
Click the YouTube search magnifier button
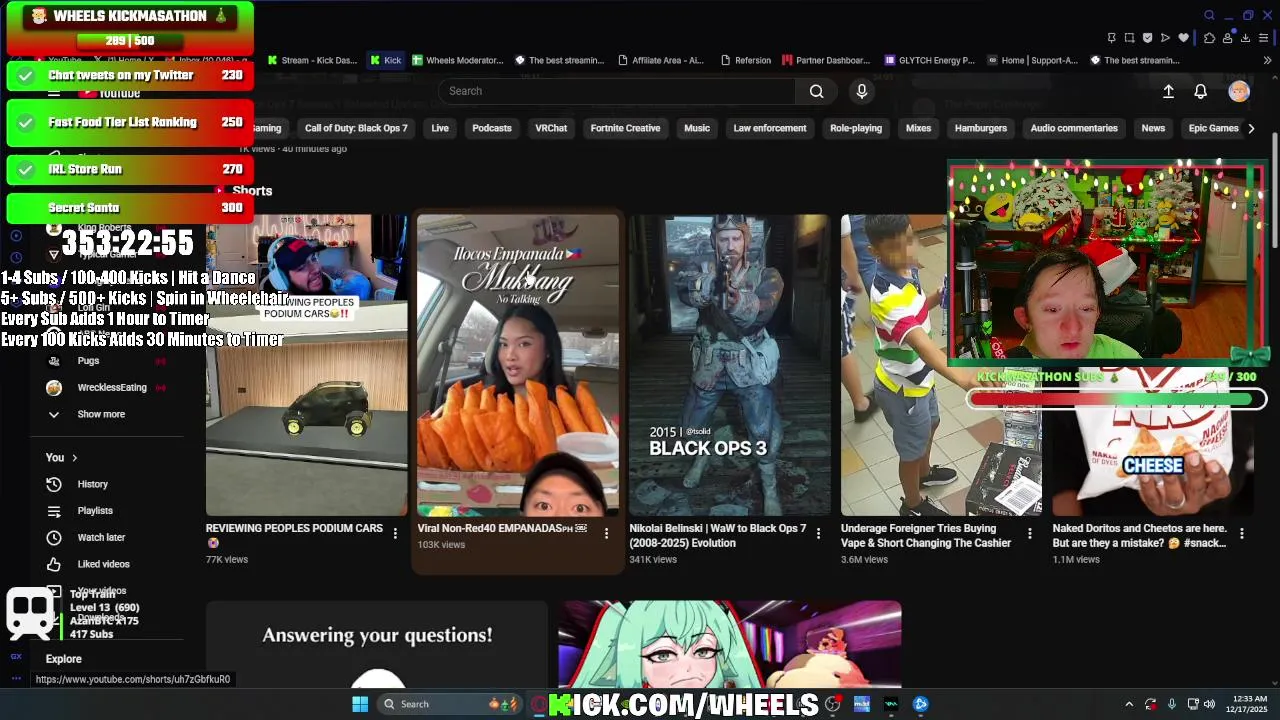tap(816, 91)
